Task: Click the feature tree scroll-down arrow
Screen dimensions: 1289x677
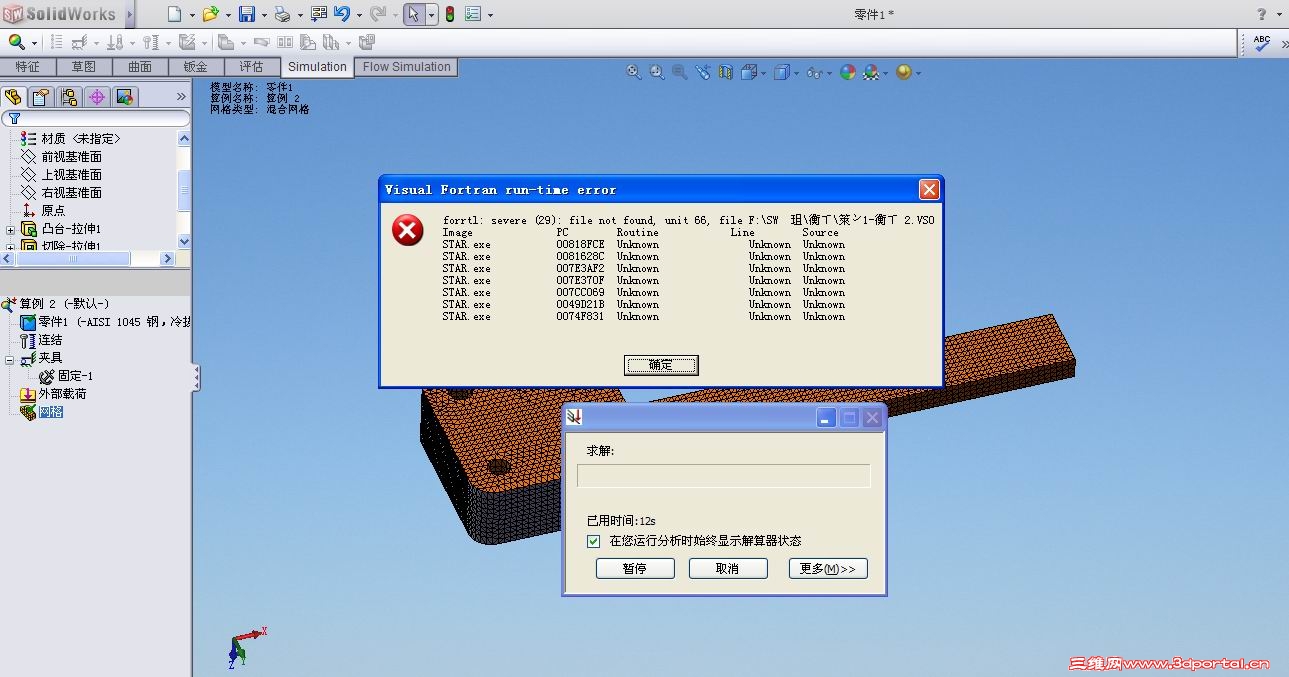Action: pos(184,241)
